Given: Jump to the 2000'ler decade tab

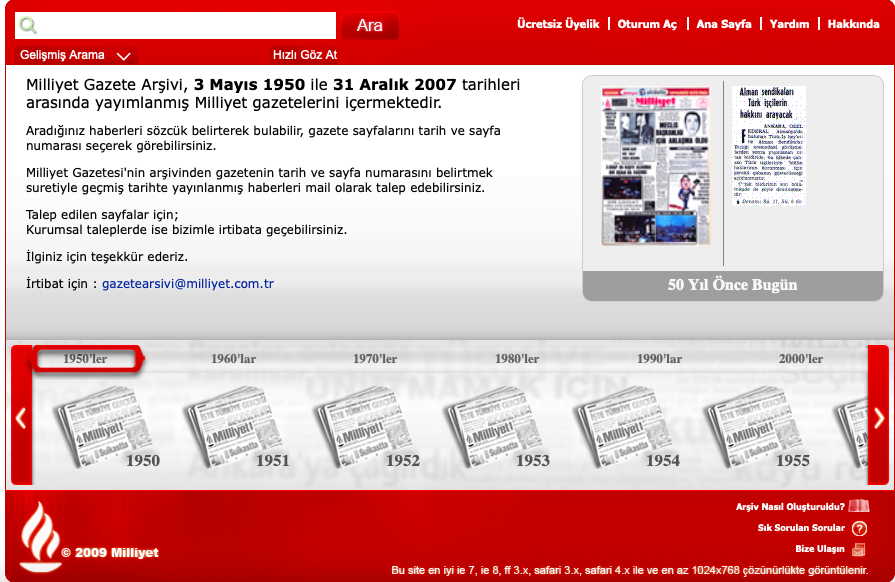Looking at the screenshot, I should tap(801, 358).
